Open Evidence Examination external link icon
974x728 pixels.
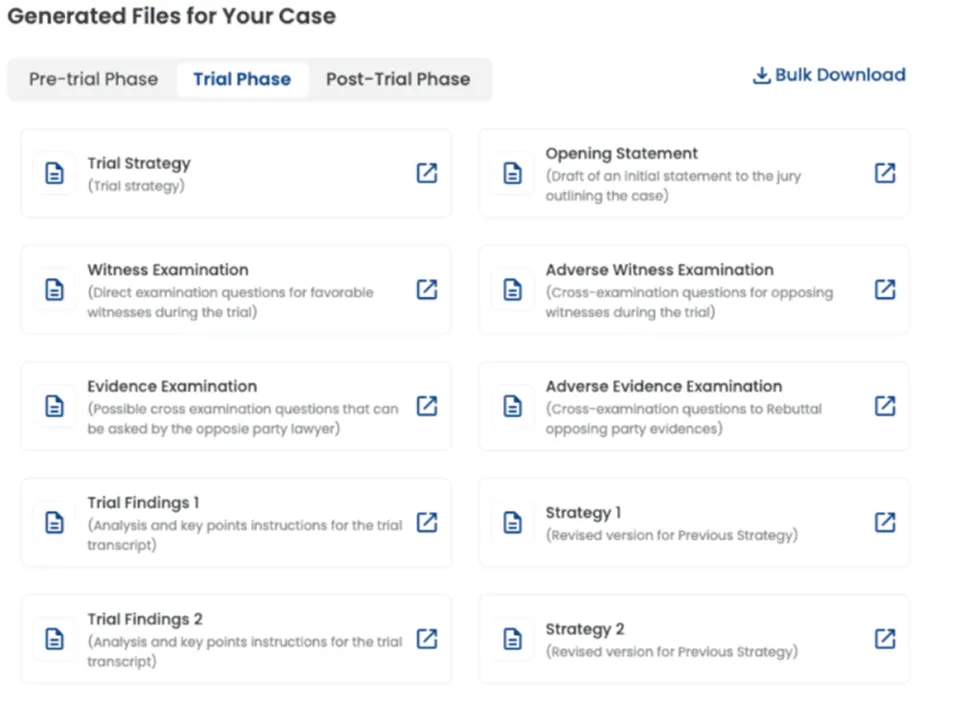pyautogui.click(x=427, y=406)
